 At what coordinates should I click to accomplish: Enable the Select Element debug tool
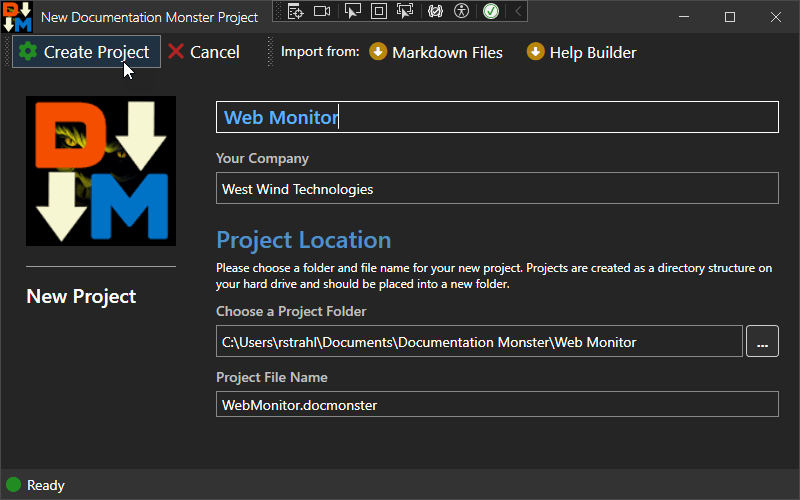tap(353, 11)
